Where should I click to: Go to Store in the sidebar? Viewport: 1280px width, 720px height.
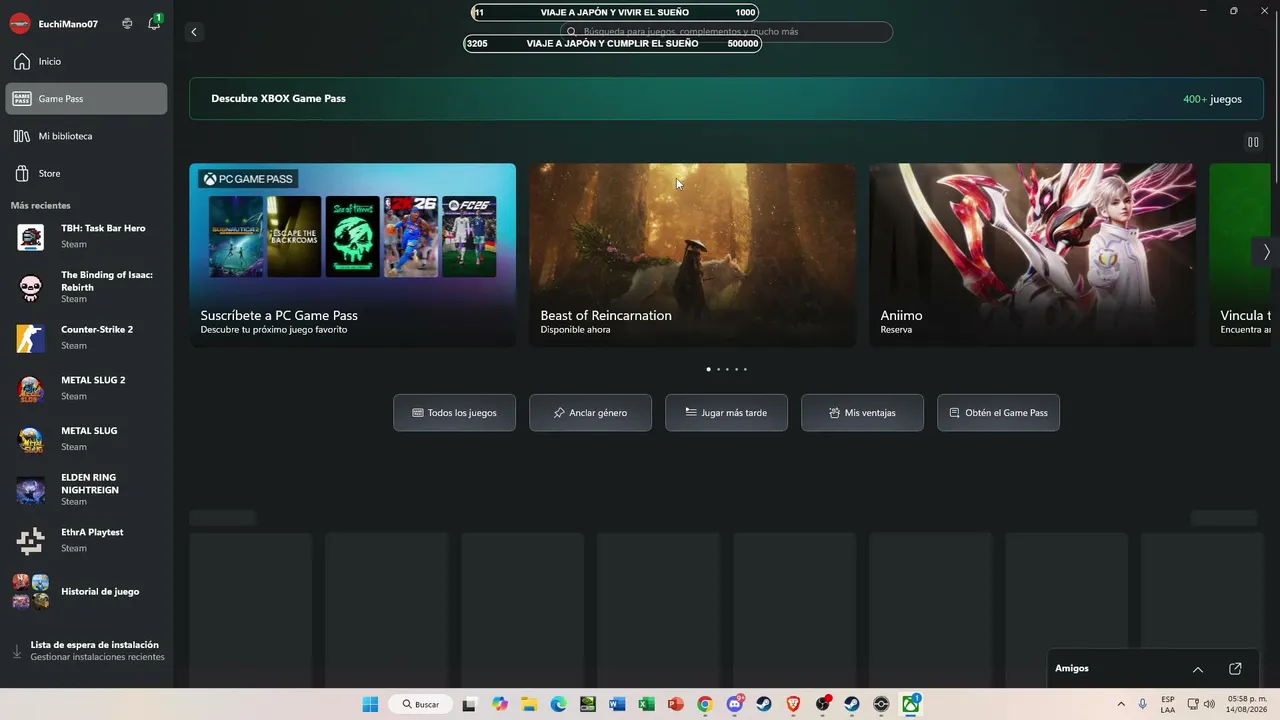tap(86, 174)
